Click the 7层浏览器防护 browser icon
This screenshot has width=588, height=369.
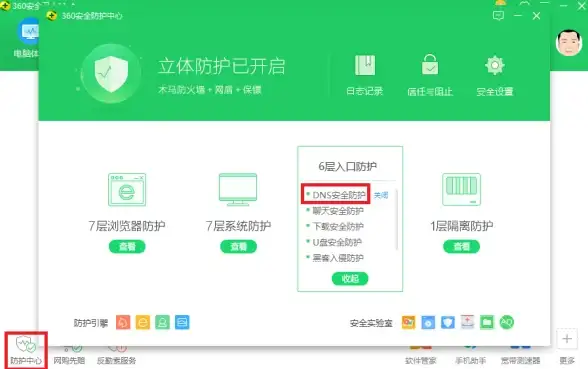tap(127, 189)
